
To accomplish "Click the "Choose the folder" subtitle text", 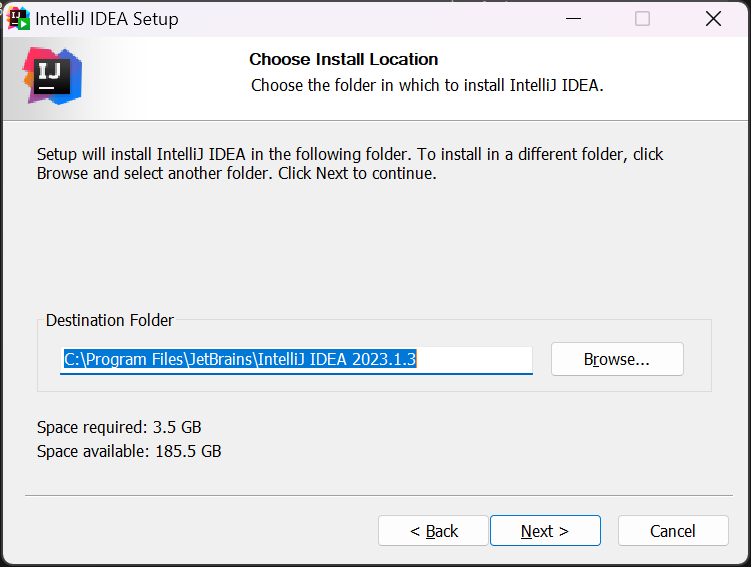I will pos(427,85).
